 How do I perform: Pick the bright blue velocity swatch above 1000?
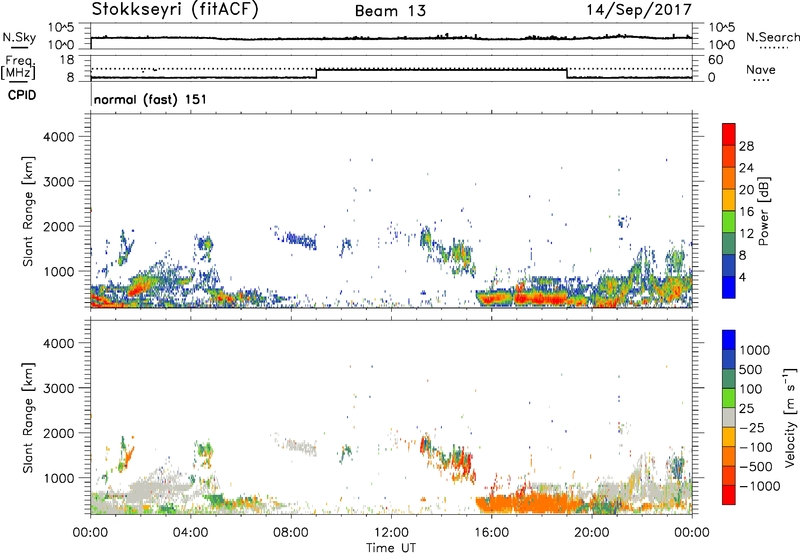729,340
